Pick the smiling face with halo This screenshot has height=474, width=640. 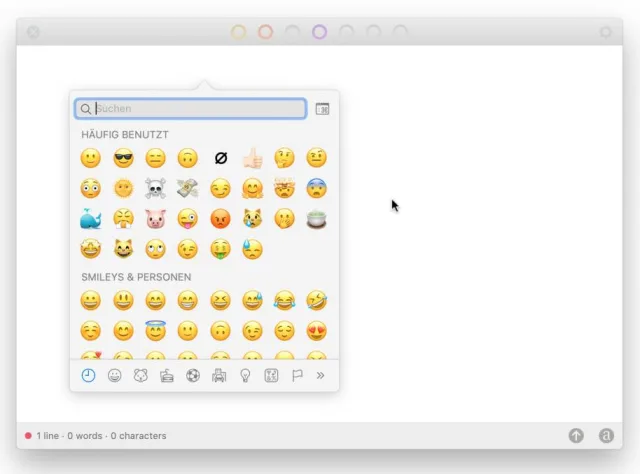click(x=156, y=330)
